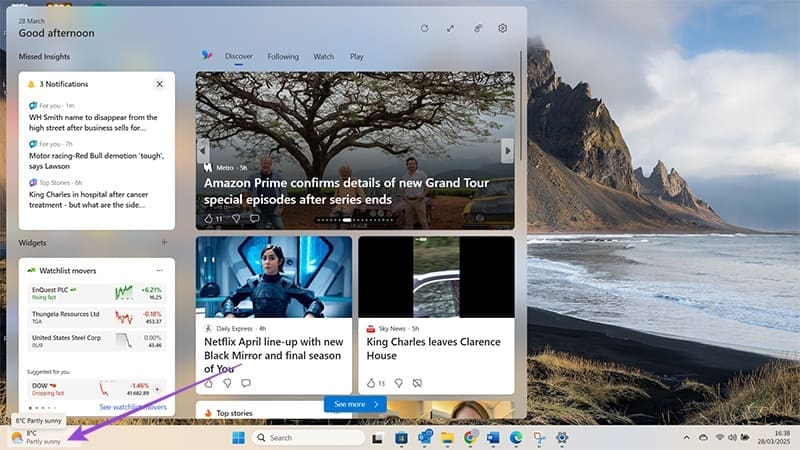Click the news feed vertical scrollbar
Screen dimensions: 800x450
tap(520, 106)
